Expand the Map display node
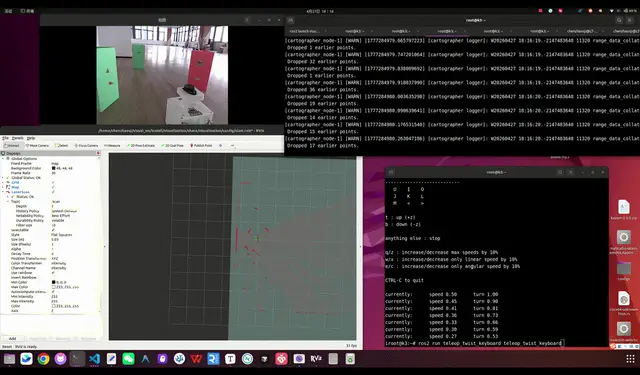This screenshot has width=640, height=375. point(3,187)
